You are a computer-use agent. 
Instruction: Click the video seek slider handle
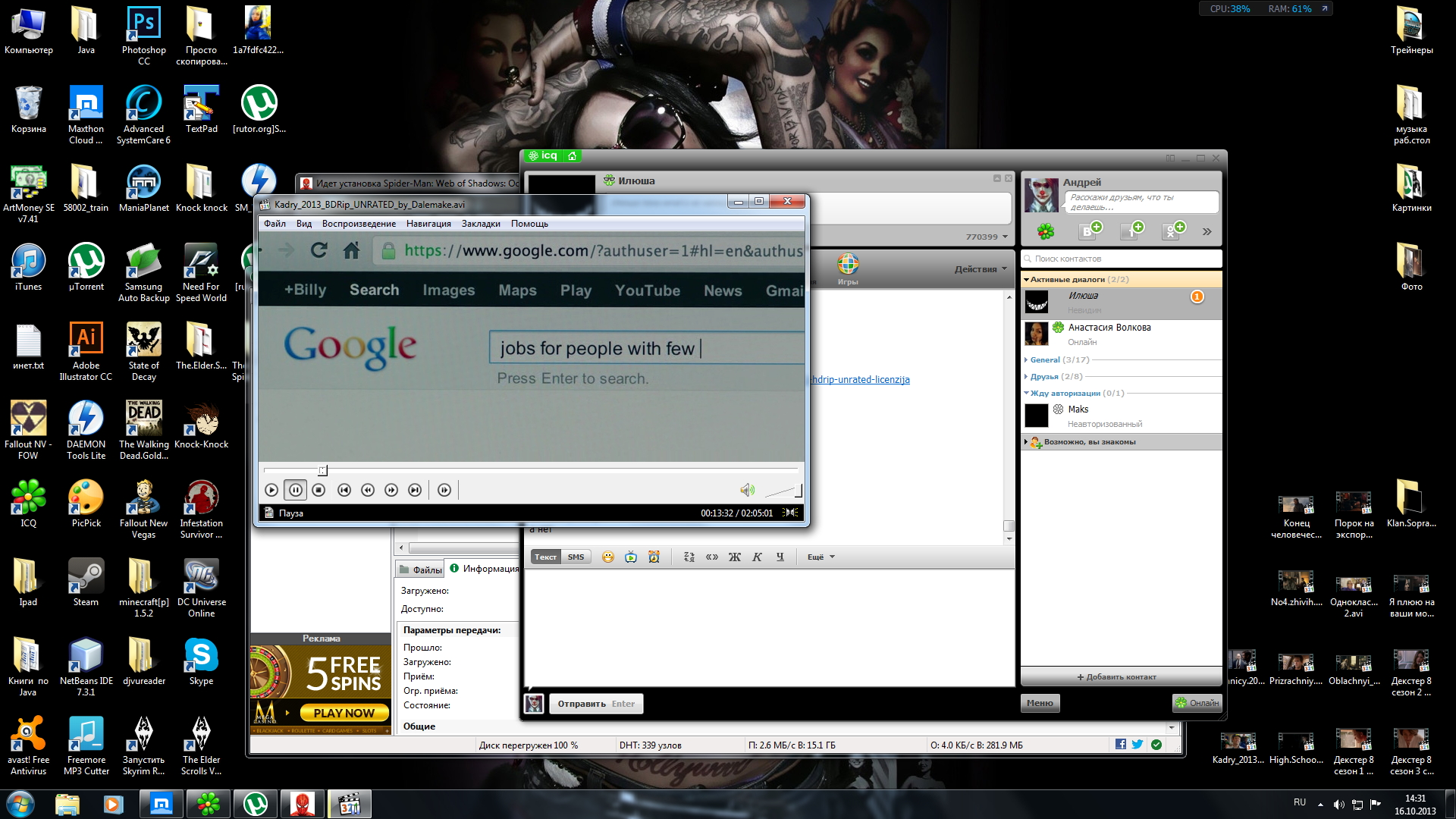322,471
